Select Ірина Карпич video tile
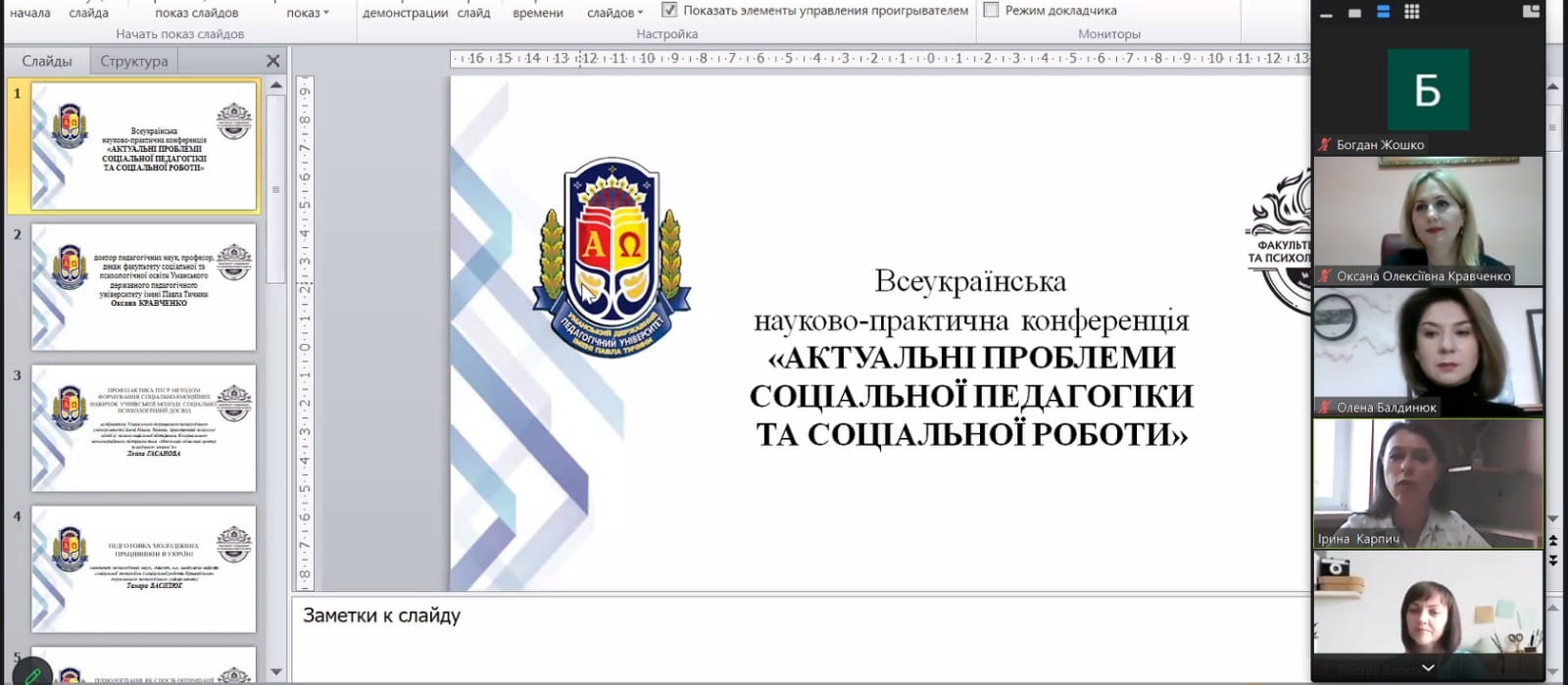 point(1428,483)
